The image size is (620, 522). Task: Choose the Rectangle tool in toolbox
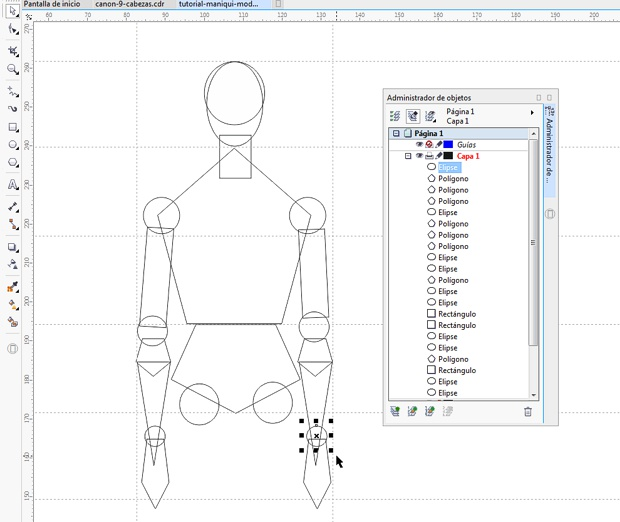[13, 127]
